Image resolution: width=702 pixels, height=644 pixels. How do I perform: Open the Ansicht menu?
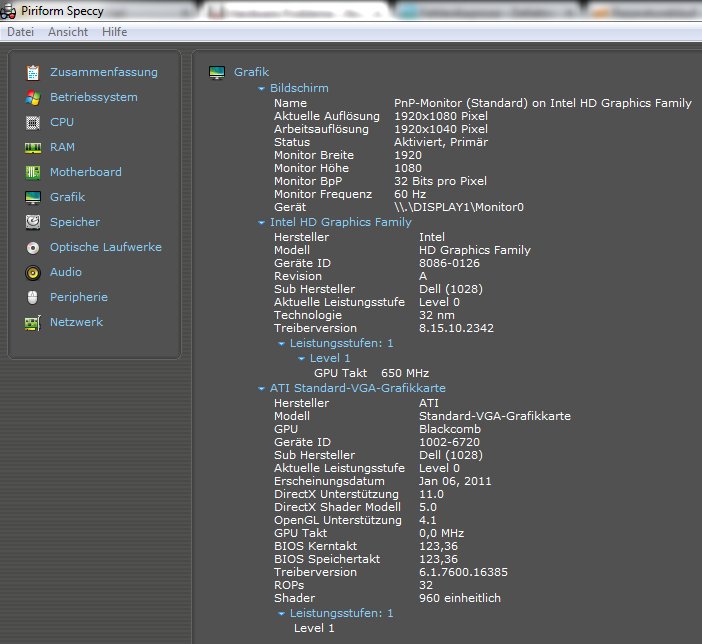68,32
